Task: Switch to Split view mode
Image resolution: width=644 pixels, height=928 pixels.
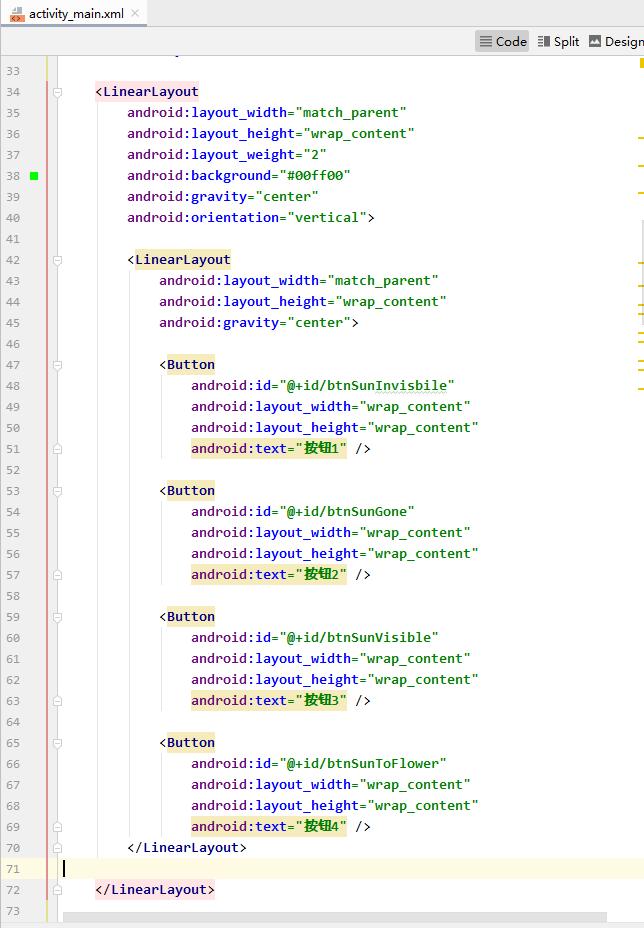Action: coord(558,41)
